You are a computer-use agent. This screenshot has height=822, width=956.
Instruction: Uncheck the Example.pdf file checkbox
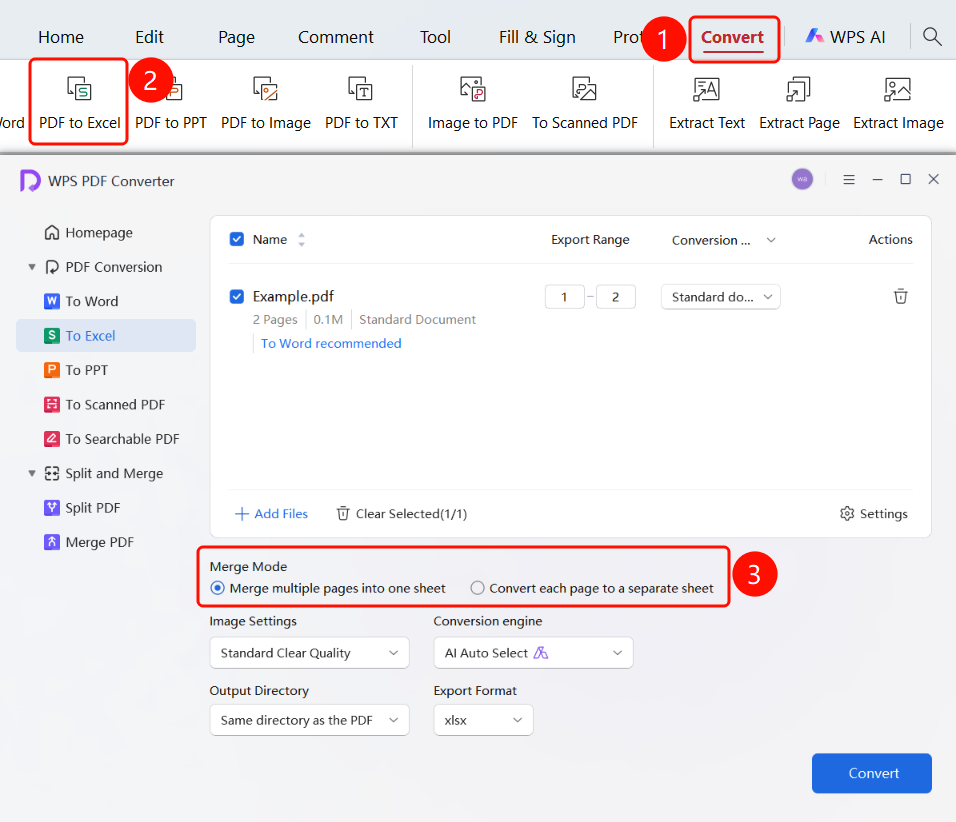(237, 296)
